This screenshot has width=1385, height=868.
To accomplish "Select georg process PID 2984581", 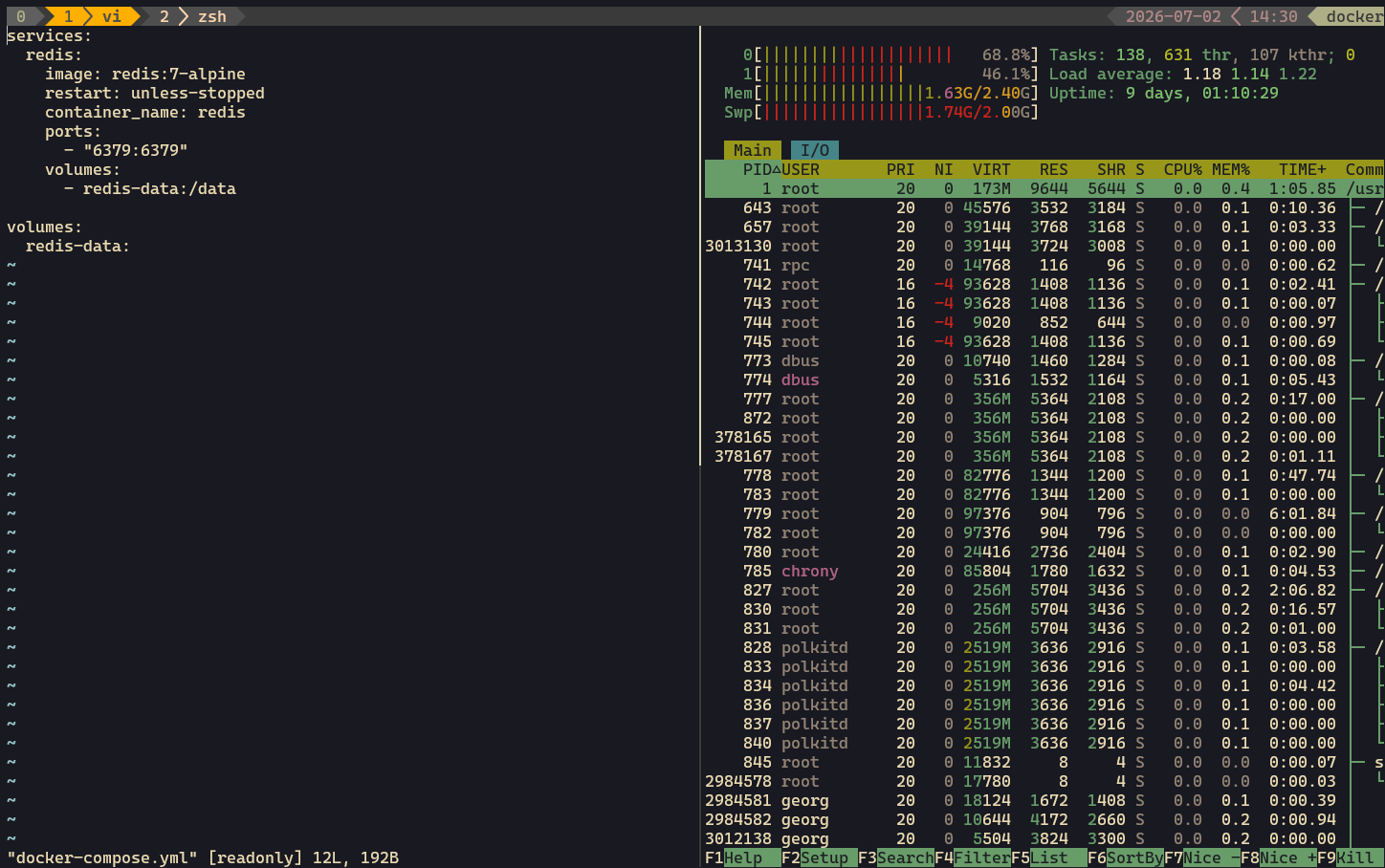I will click(x=1044, y=800).
